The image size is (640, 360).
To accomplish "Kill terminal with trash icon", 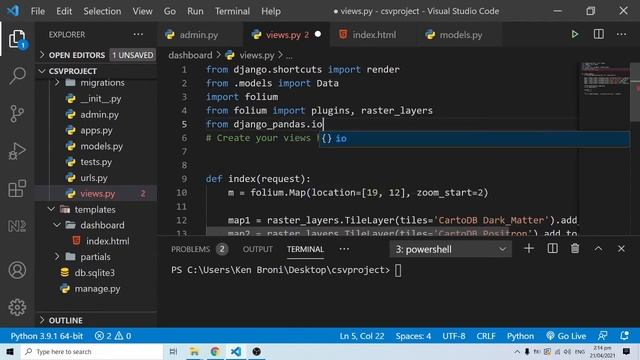I will [x=575, y=249].
